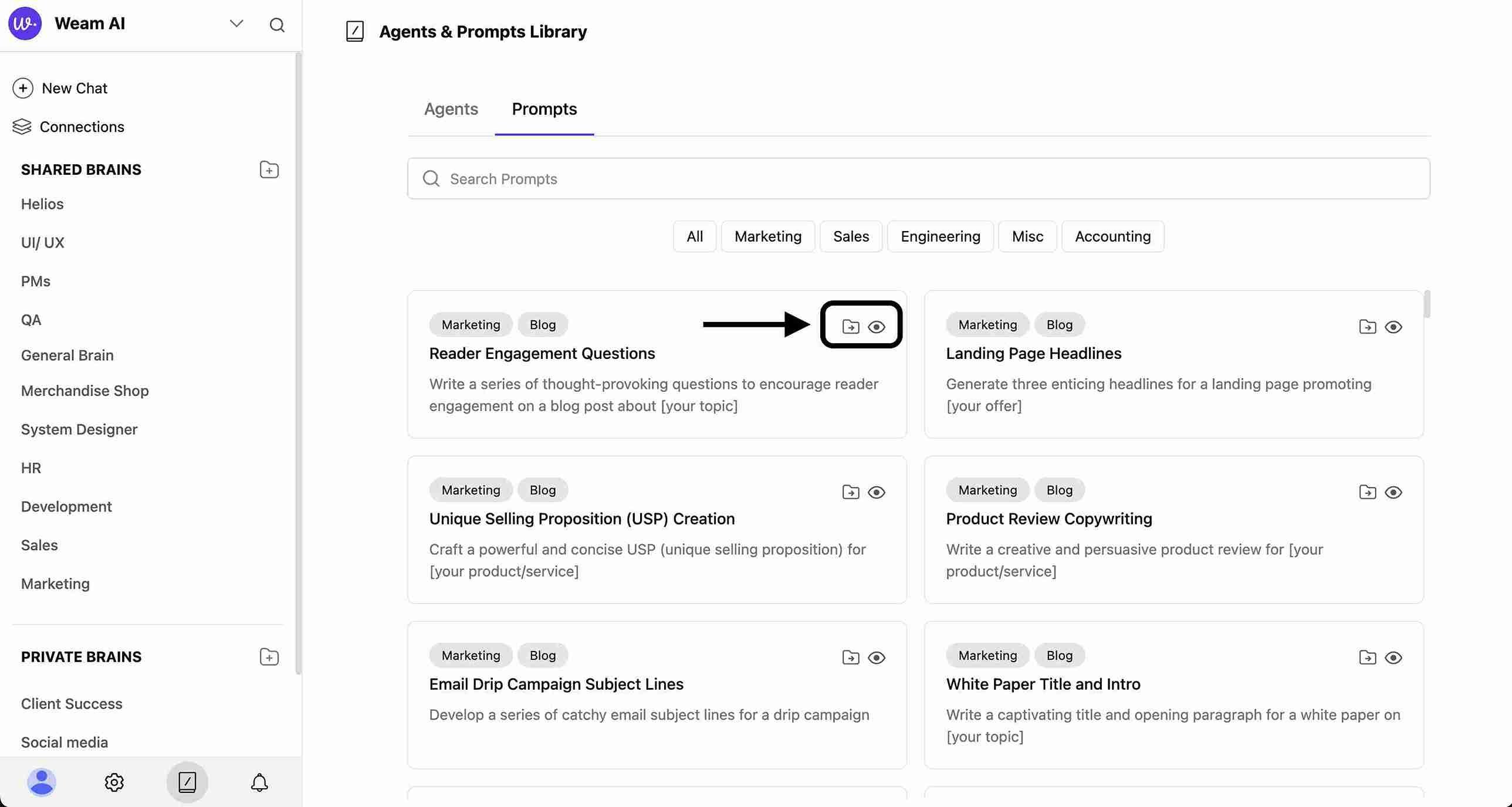Screen dimensions: 1512x807
Task: Click the prompt list scrollbar
Action: click(1427, 304)
